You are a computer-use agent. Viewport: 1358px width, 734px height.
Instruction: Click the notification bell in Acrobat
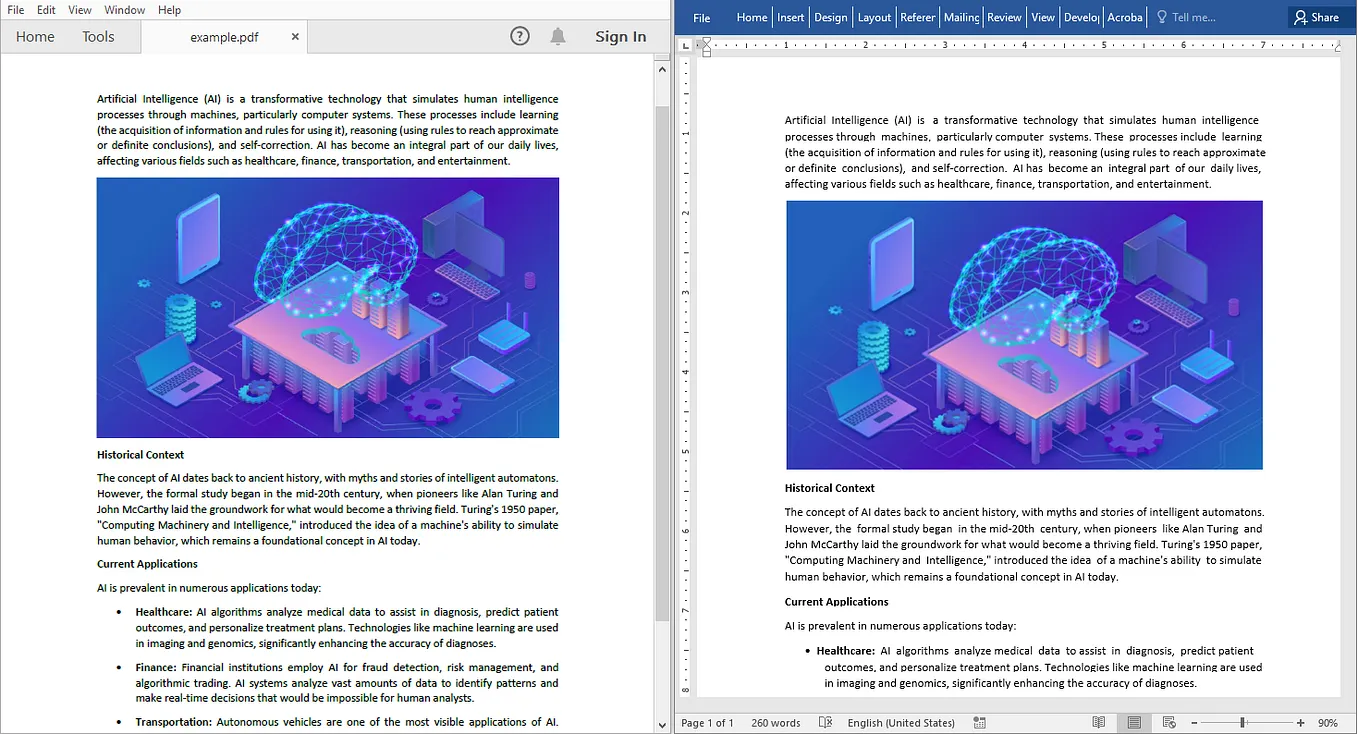(560, 35)
